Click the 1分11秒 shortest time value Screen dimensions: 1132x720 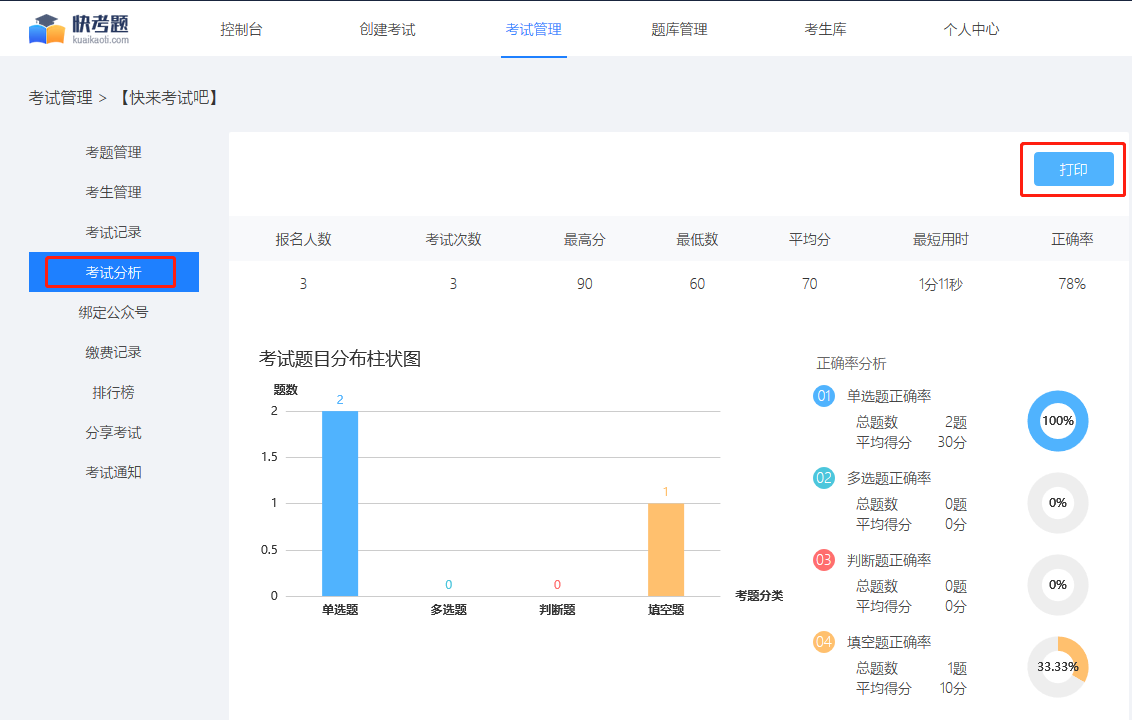pyautogui.click(x=941, y=285)
